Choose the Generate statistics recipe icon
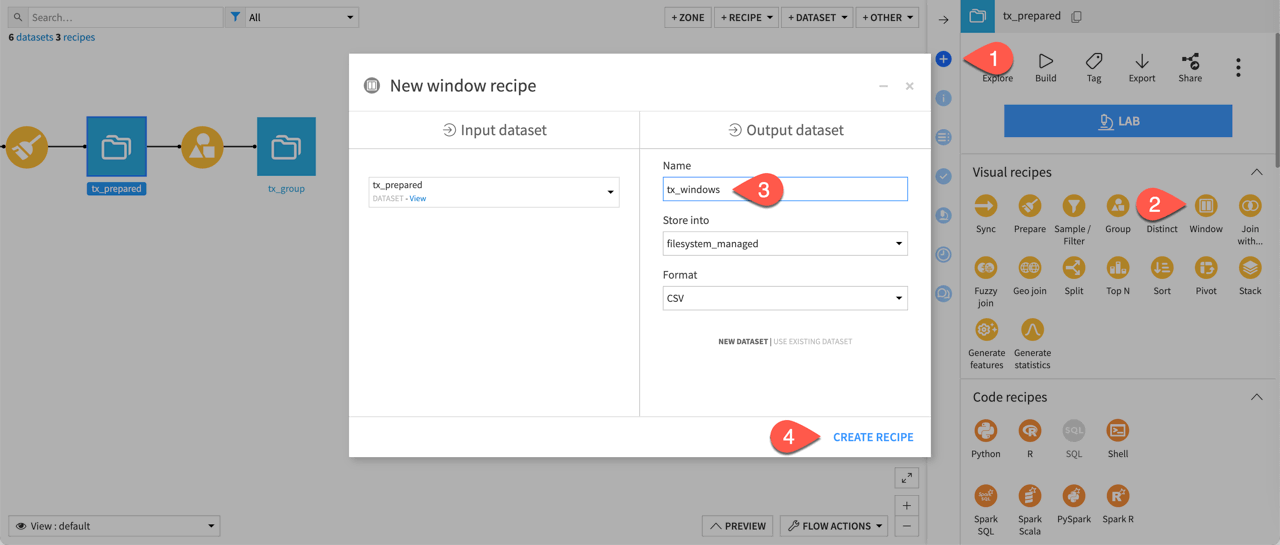The height and width of the screenshot is (545, 1280). pyautogui.click(x=1032, y=330)
